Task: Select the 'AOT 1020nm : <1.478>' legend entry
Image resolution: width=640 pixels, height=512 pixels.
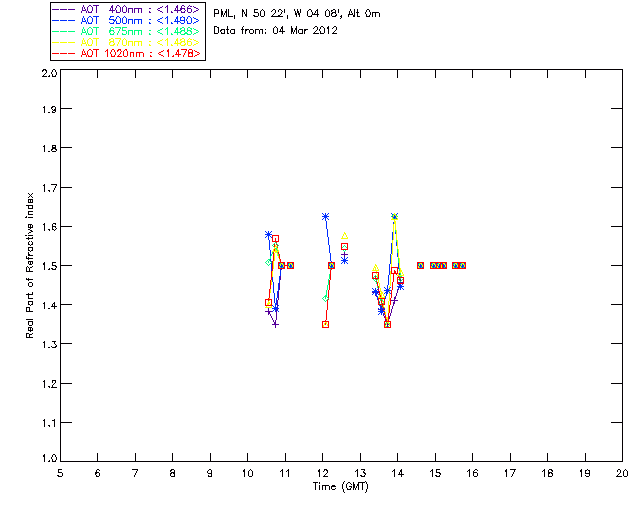Action: [x=126, y=53]
